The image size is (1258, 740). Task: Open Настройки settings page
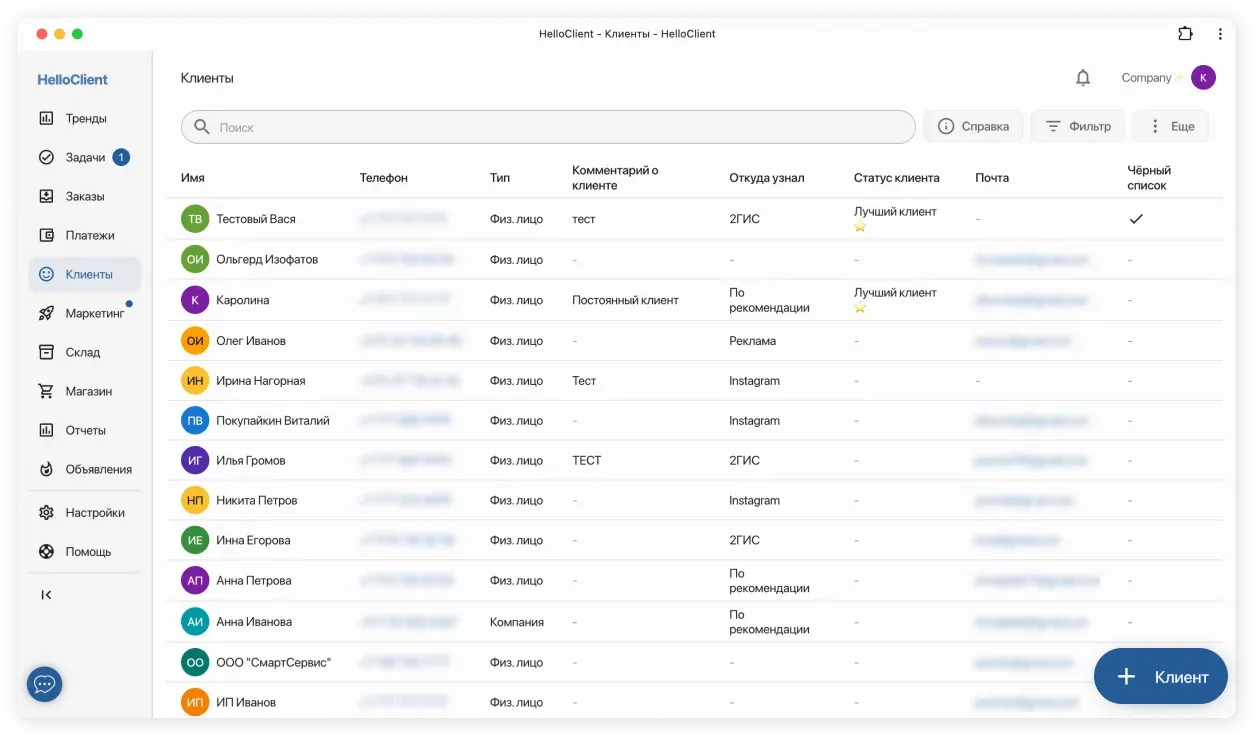94,513
